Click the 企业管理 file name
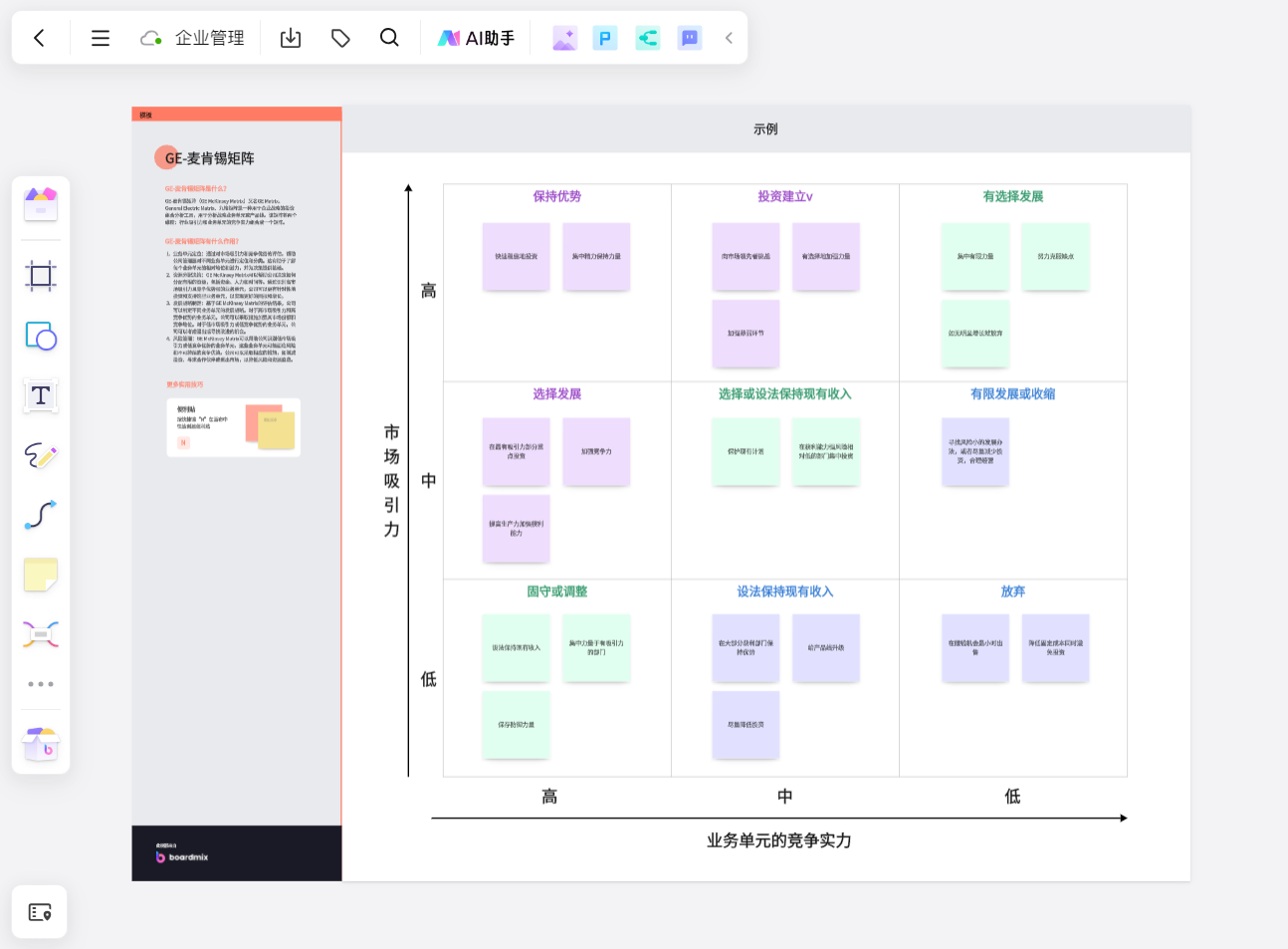 pyautogui.click(x=210, y=38)
